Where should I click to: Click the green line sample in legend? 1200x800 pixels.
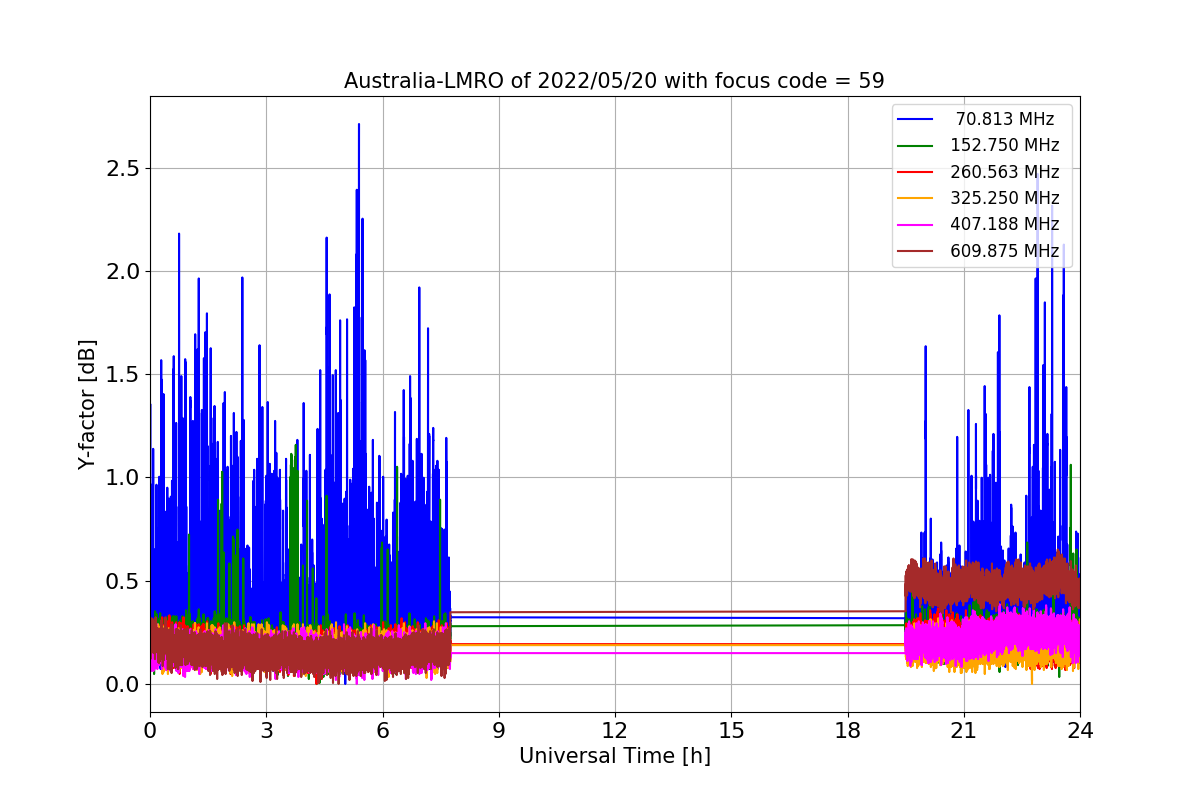coord(916,145)
